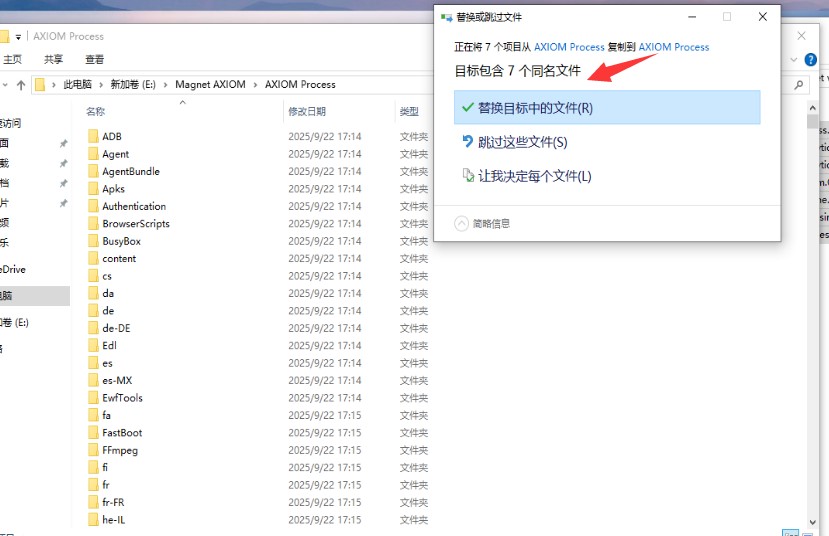Expand chevron after 新加卷 (E:) in breadcrumb

168,85
